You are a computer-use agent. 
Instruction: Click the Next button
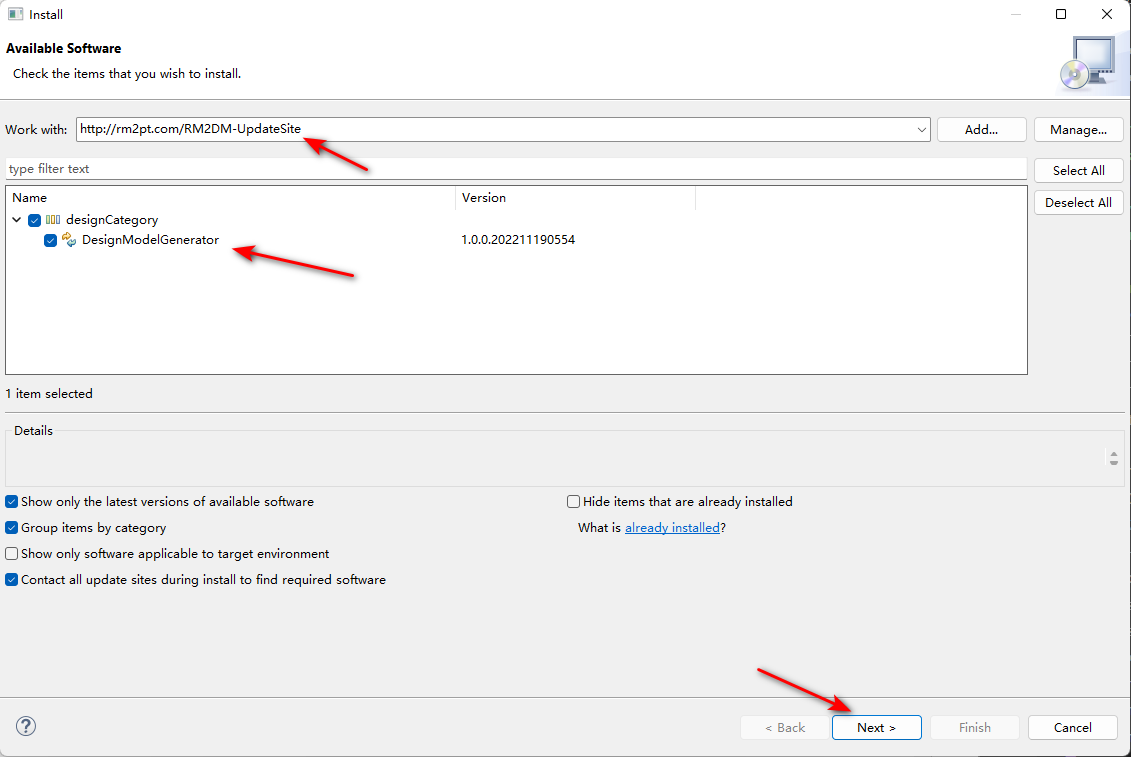pos(876,727)
